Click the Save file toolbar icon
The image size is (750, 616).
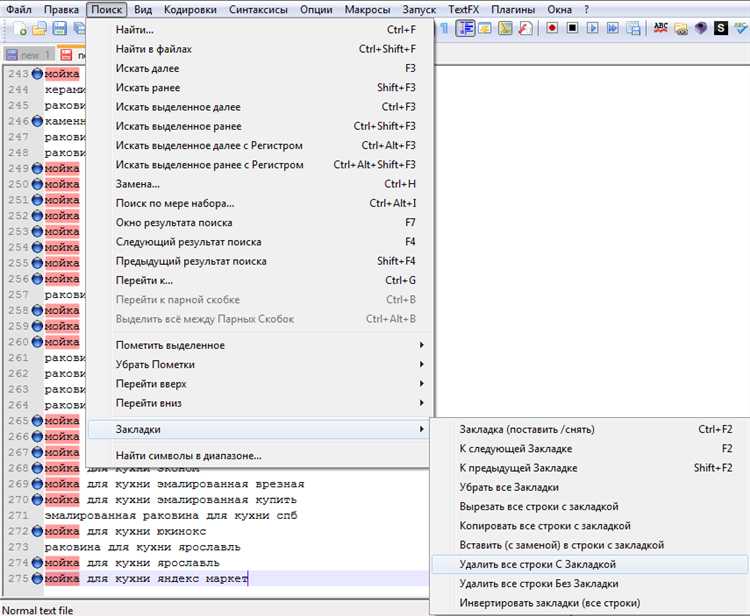[x=59, y=29]
